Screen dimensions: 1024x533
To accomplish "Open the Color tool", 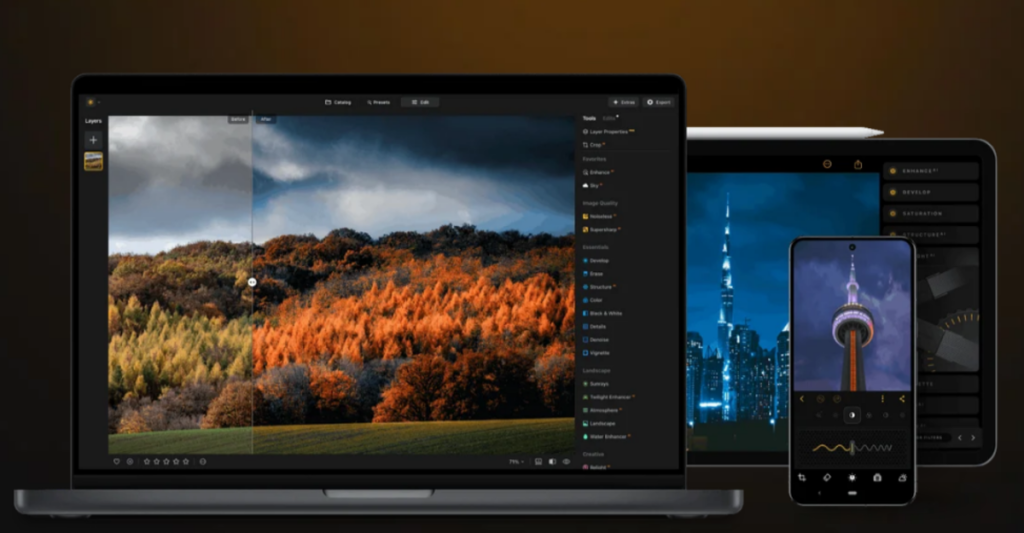I will [592, 300].
